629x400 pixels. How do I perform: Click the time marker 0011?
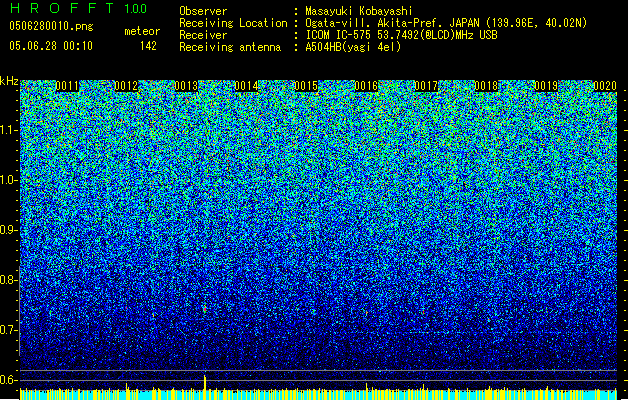click(67, 86)
